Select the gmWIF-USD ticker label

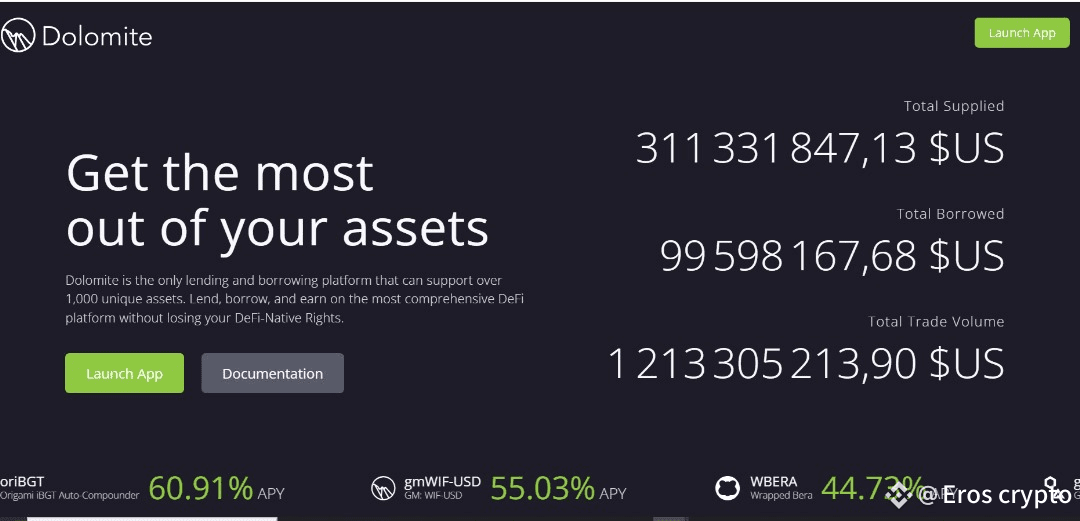[442, 488]
